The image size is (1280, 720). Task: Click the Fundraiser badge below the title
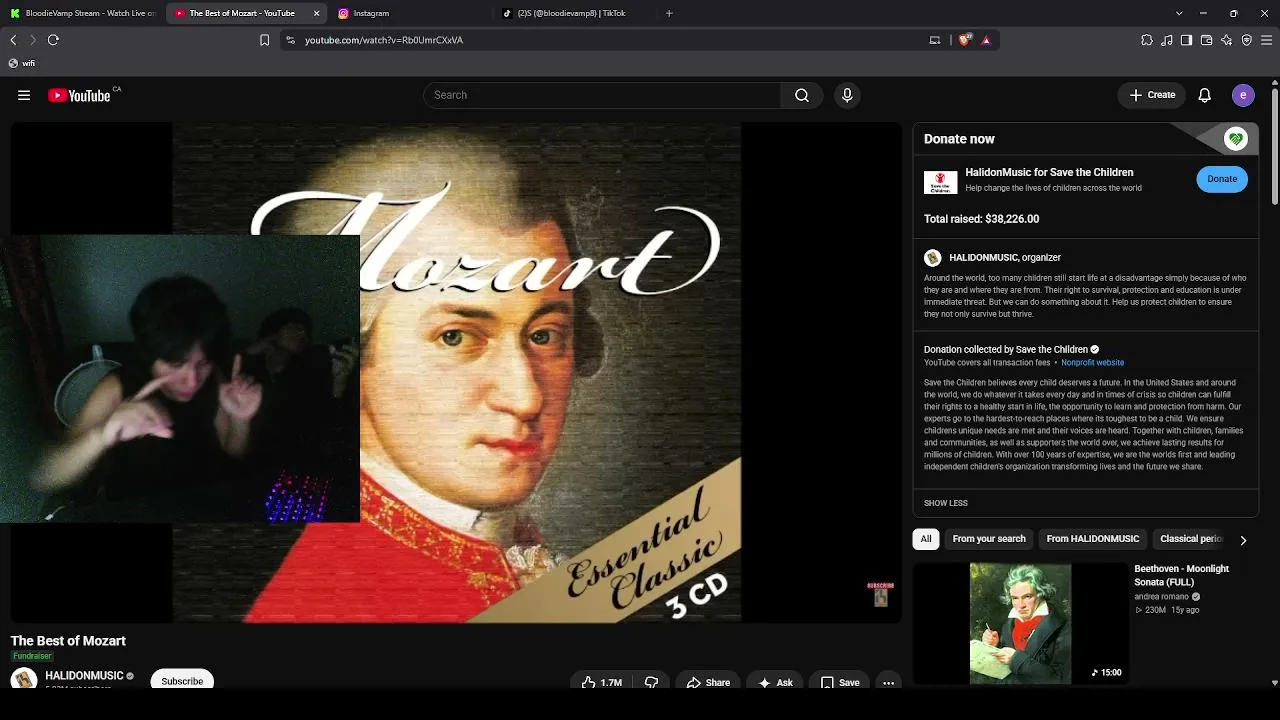32,656
